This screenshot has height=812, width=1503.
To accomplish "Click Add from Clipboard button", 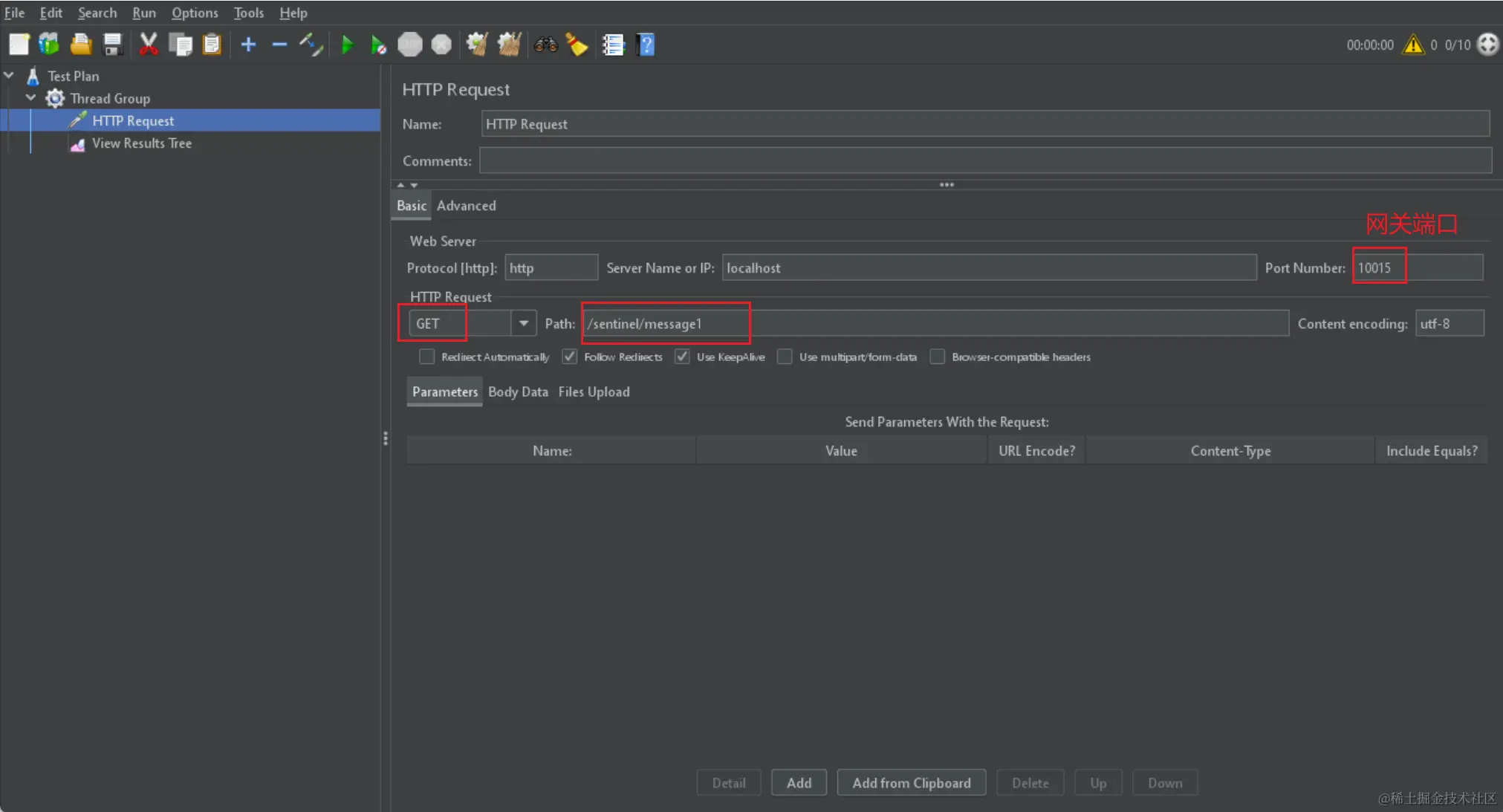I will click(x=911, y=783).
